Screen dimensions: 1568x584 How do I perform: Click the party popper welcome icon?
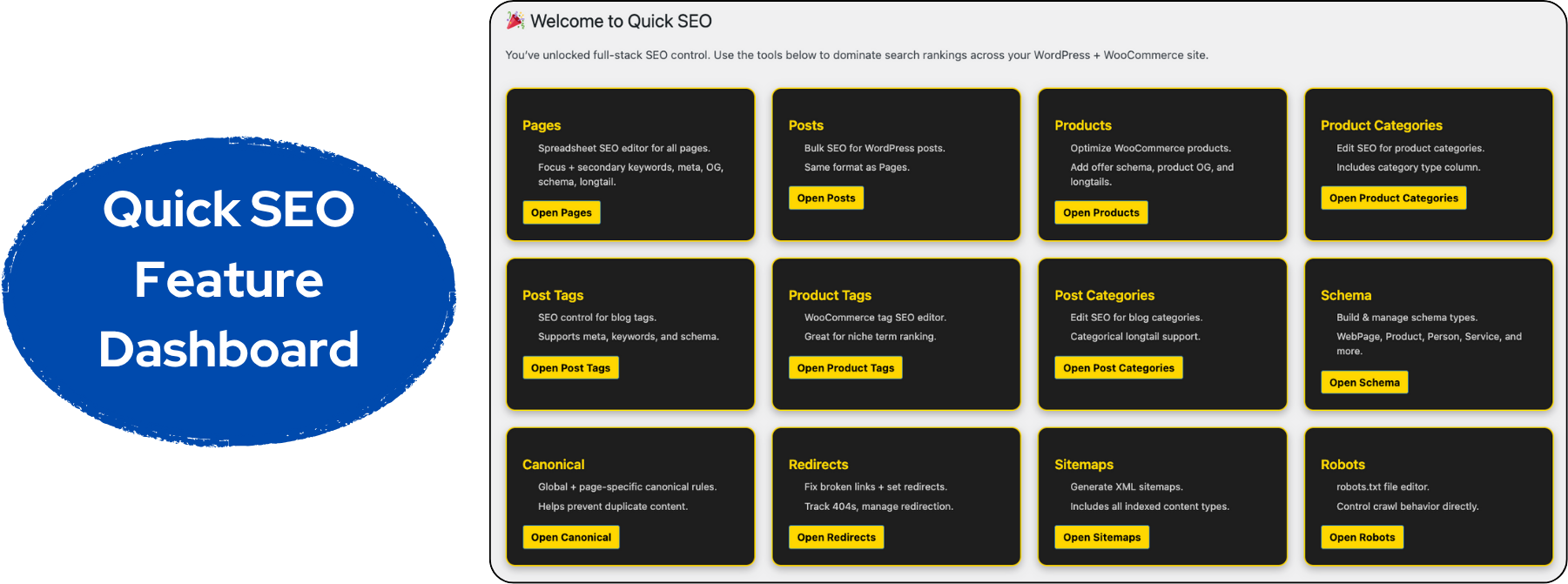pyautogui.click(x=515, y=20)
